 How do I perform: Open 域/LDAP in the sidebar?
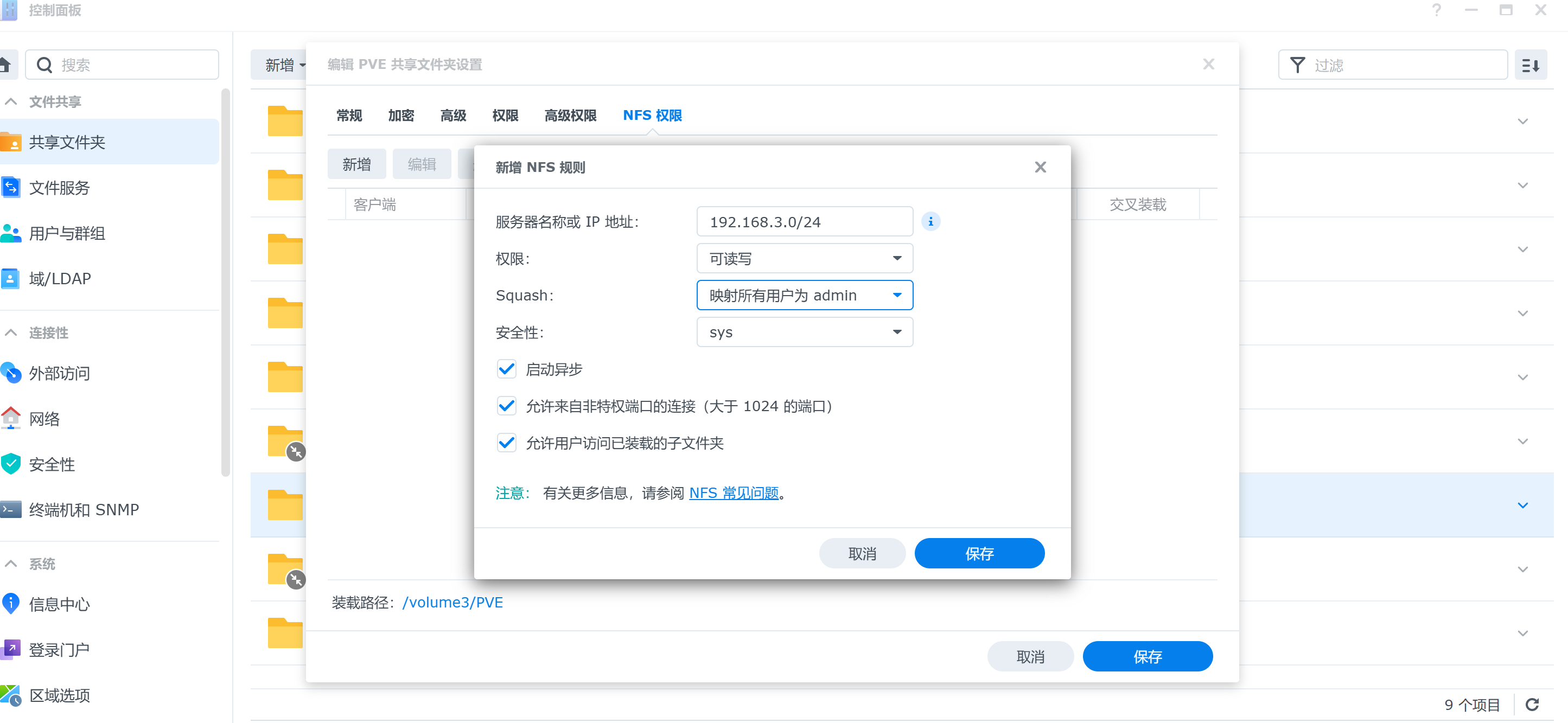click(110, 278)
